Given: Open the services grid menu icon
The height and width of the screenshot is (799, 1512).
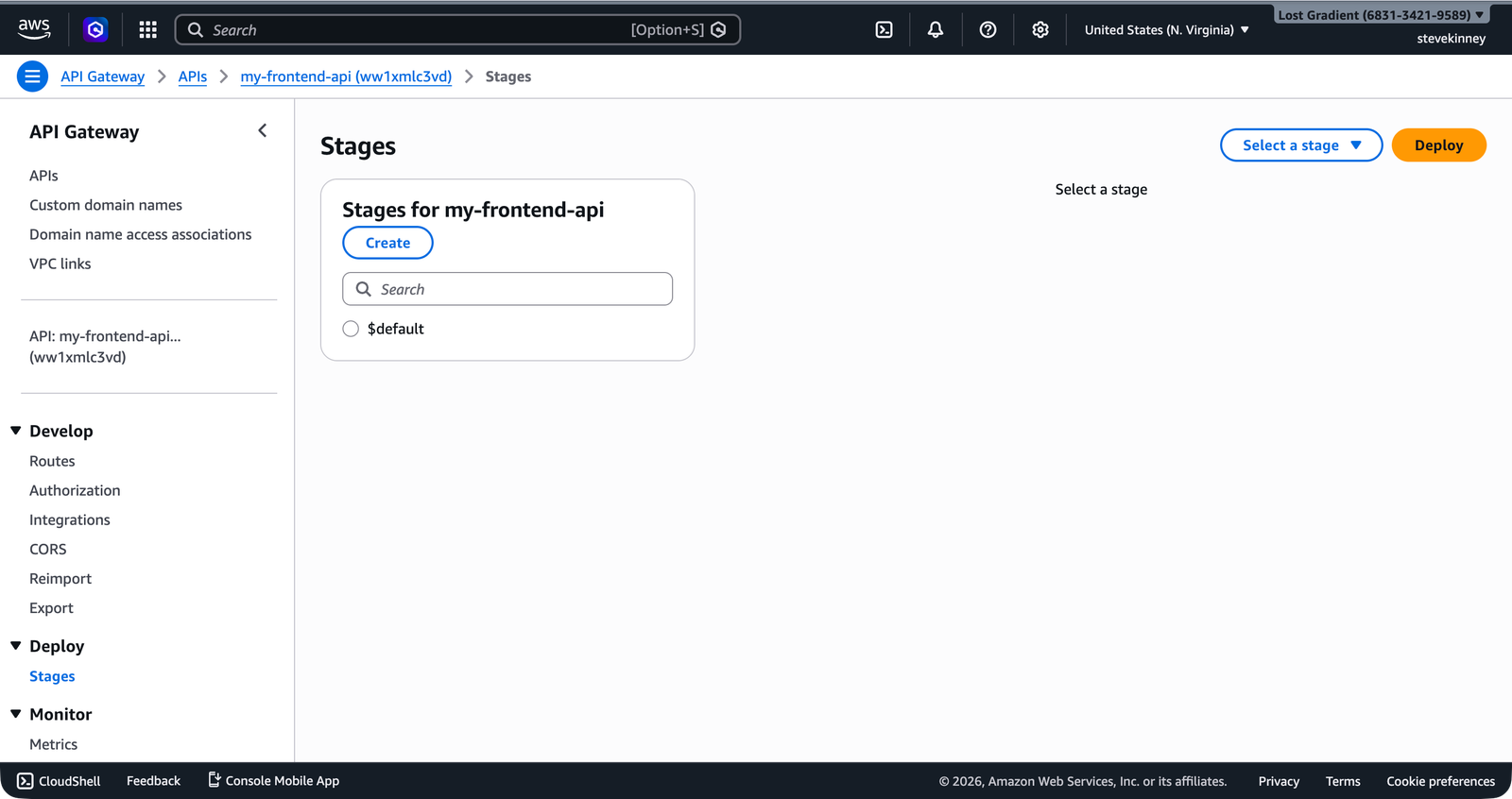Looking at the screenshot, I should pyautogui.click(x=147, y=30).
